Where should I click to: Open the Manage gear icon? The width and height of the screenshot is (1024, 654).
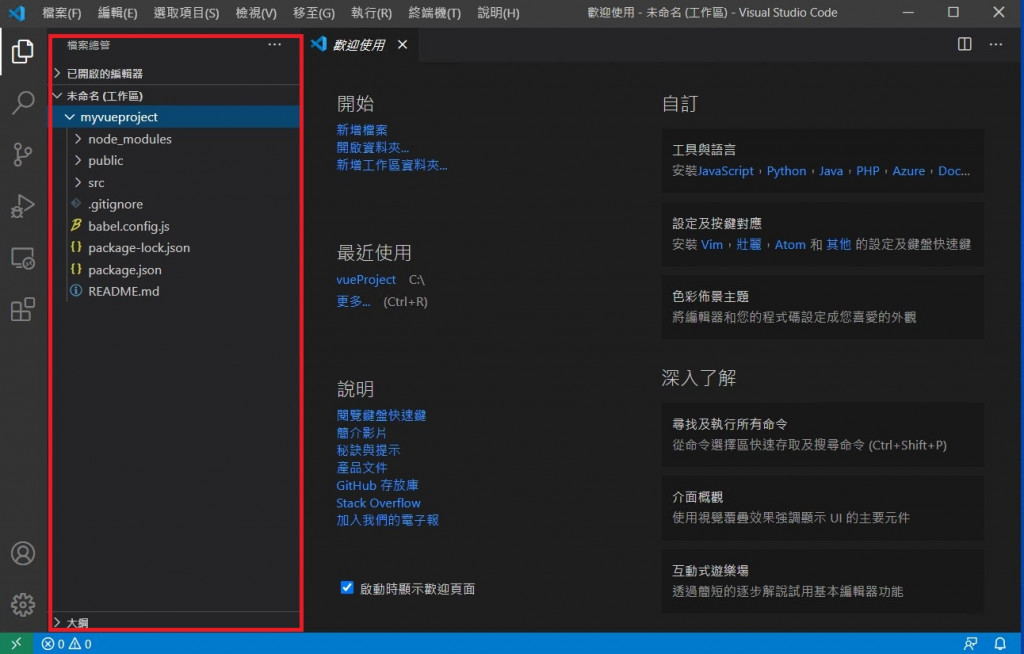[23, 605]
